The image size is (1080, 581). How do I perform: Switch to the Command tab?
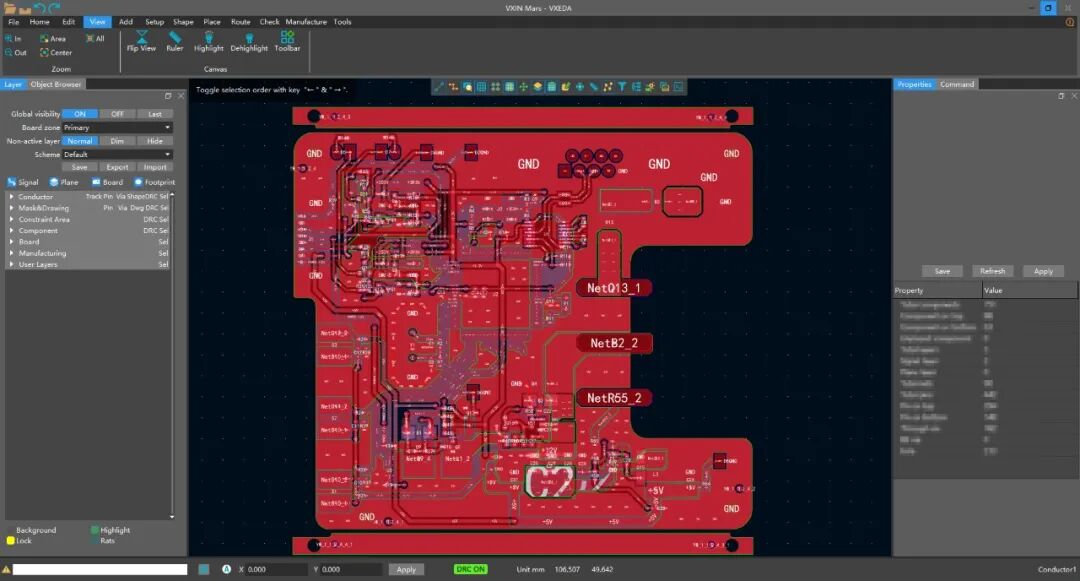coord(957,84)
